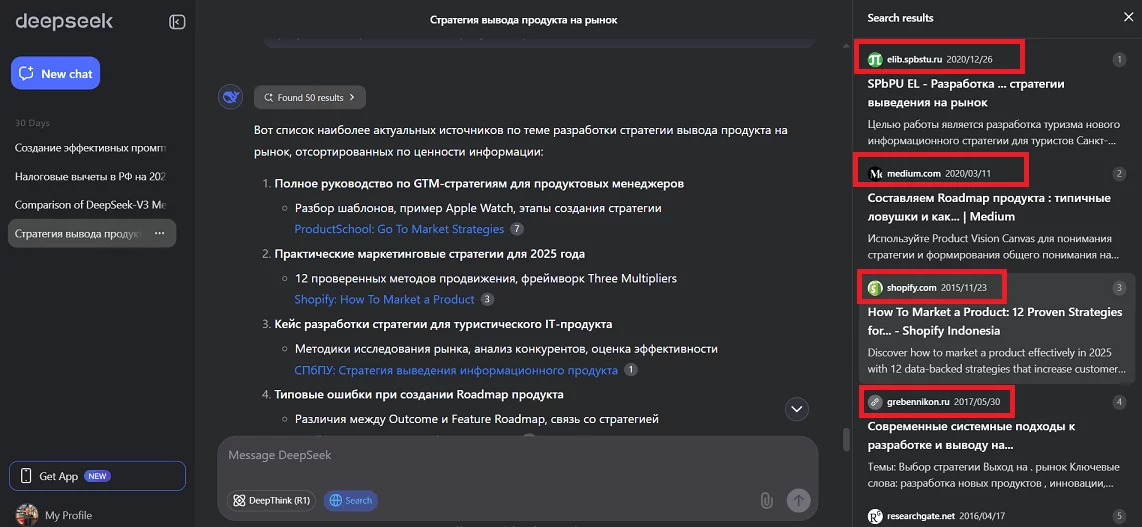Viewport: 1142px width, 527px height.
Task: Click the chat title 'Стратегия вывода продукта на рынок'
Action: point(523,20)
